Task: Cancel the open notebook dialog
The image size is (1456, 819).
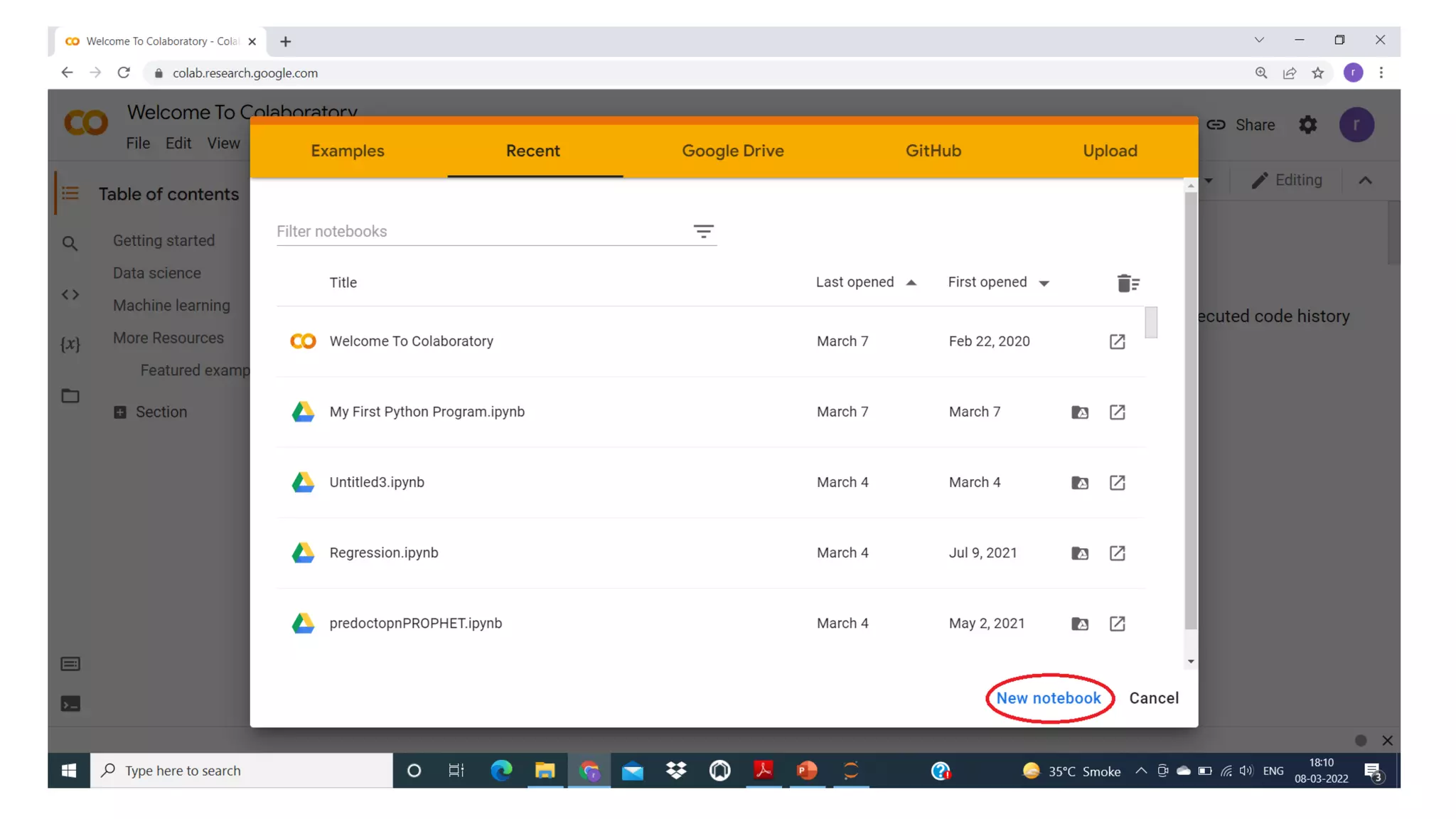Action: click(1153, 698)
